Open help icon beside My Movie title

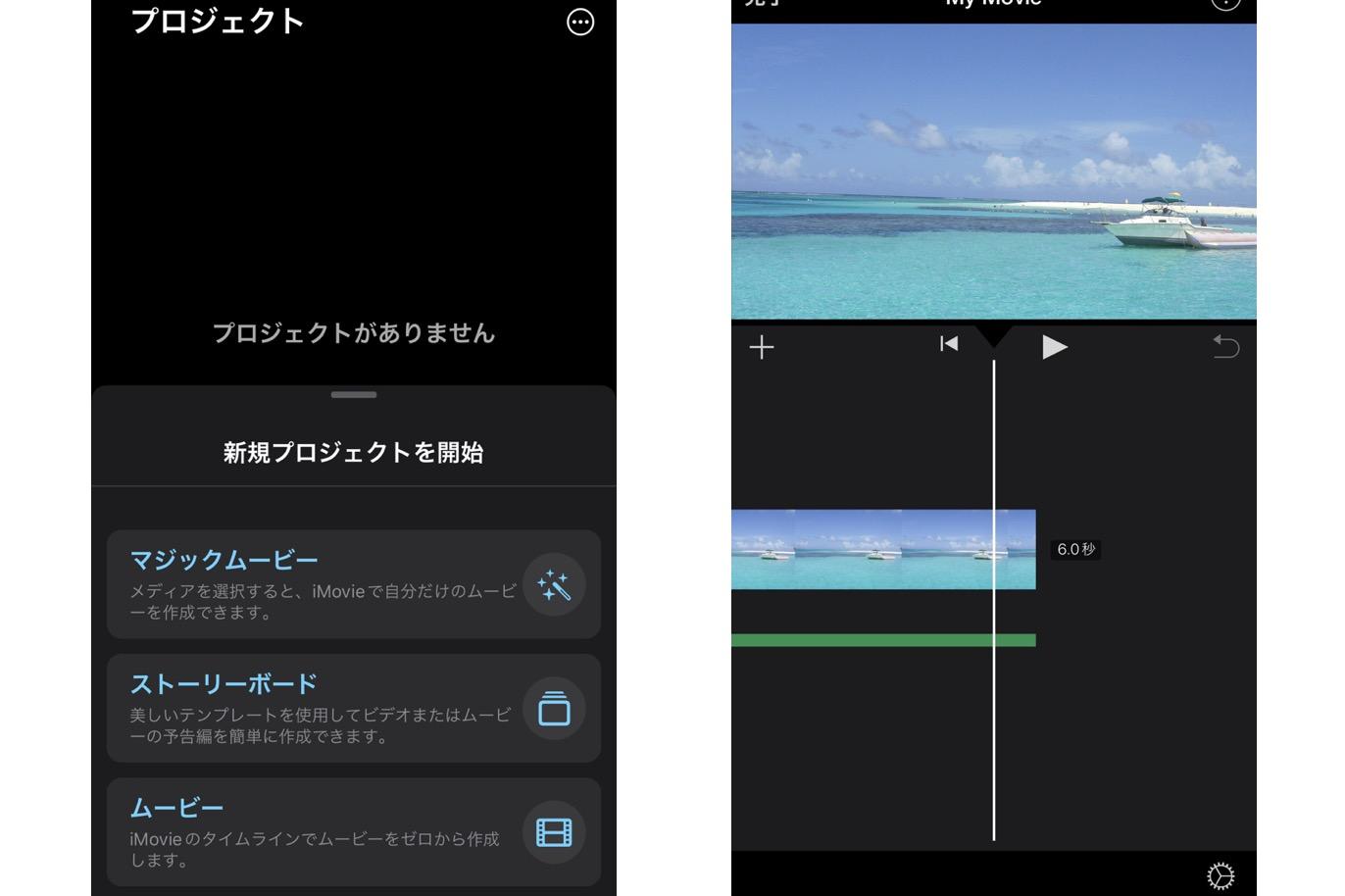point(1225,4)
